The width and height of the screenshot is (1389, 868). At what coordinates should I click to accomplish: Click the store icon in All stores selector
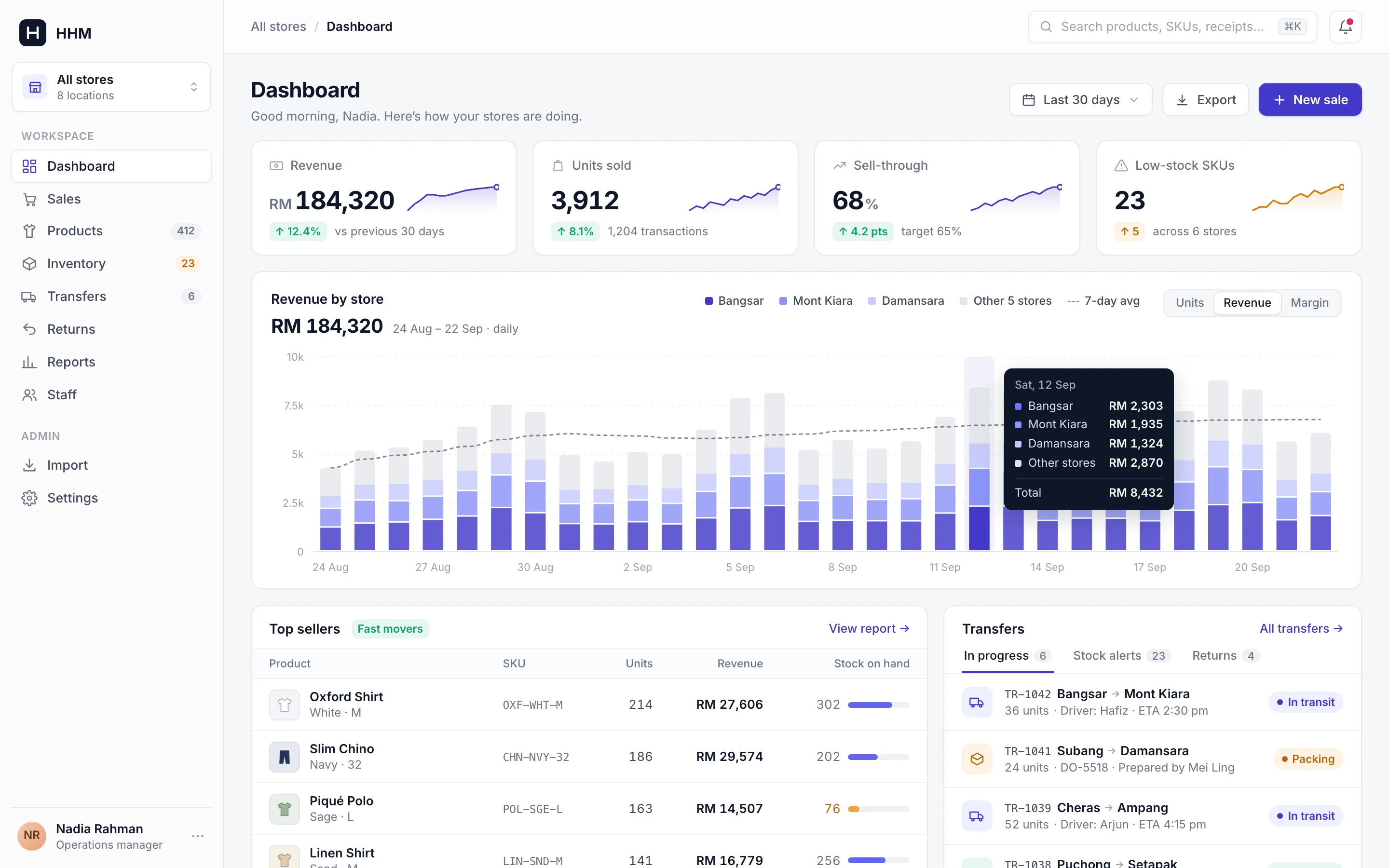tap(35, 87)
